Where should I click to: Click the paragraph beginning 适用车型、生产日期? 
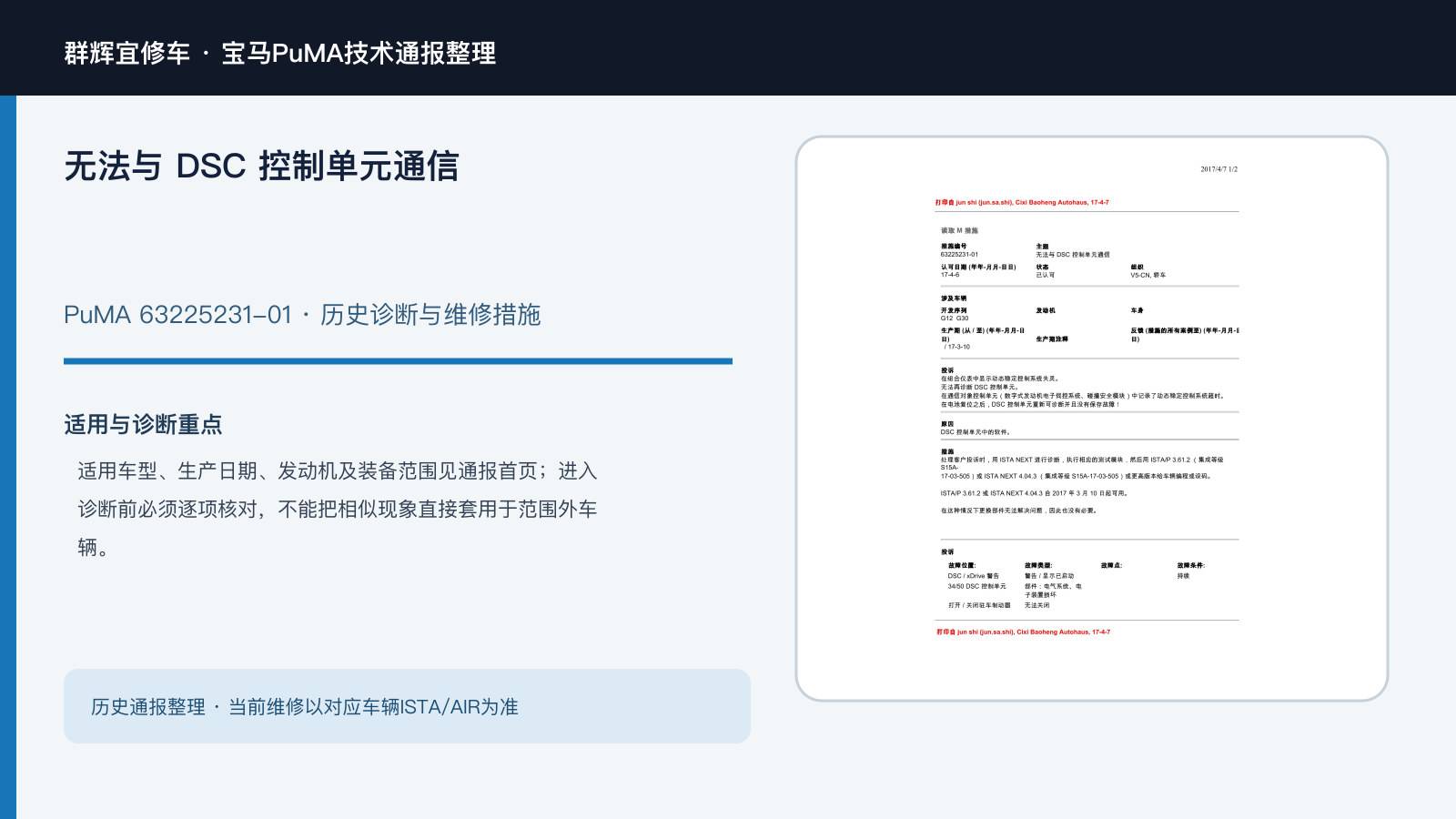338,509
